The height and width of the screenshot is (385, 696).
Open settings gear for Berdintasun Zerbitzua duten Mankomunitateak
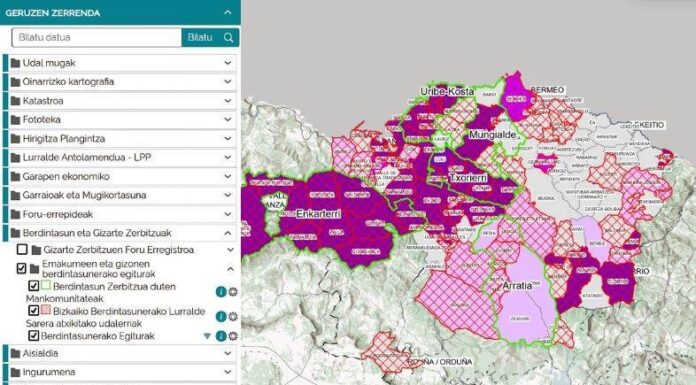coord(233,292)
